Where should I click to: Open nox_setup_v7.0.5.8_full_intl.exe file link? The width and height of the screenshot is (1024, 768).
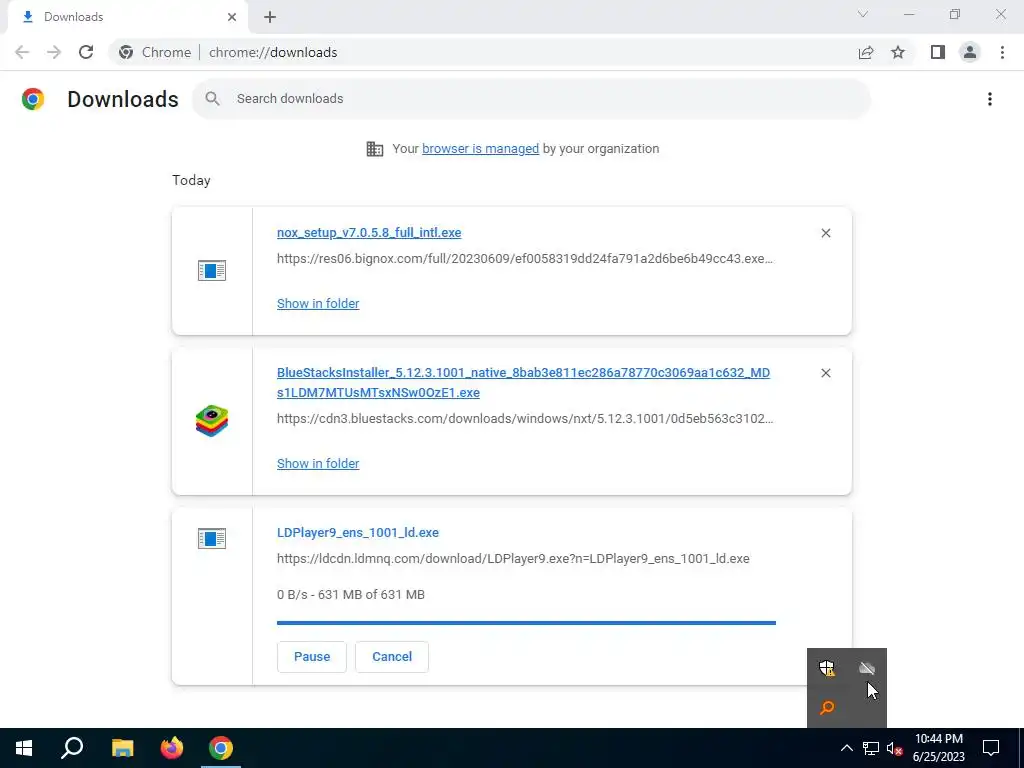369,232
